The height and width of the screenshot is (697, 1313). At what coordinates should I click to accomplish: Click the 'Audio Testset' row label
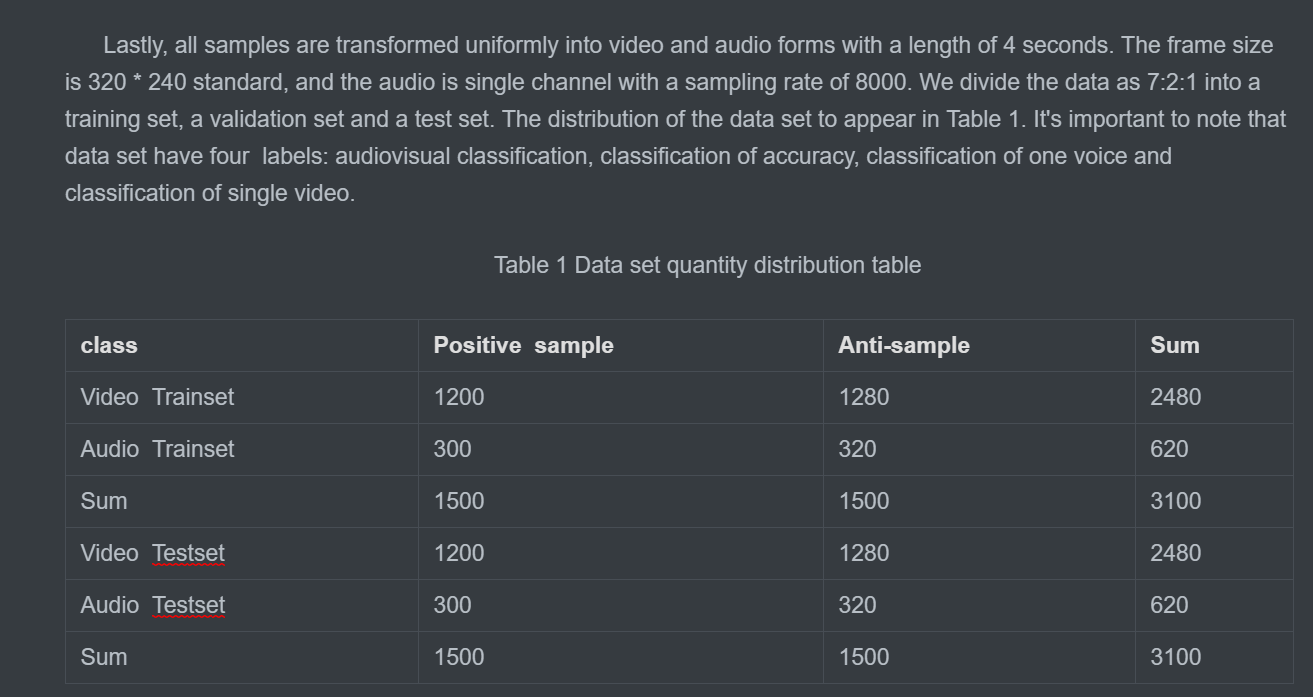coord(153,605)
